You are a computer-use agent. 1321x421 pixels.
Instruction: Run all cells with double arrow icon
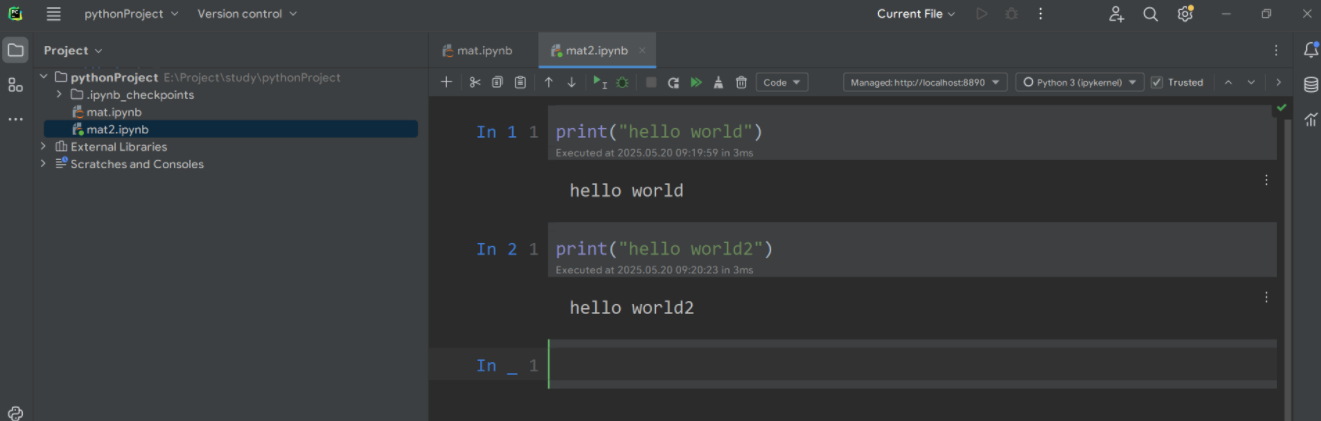[696, 82]
